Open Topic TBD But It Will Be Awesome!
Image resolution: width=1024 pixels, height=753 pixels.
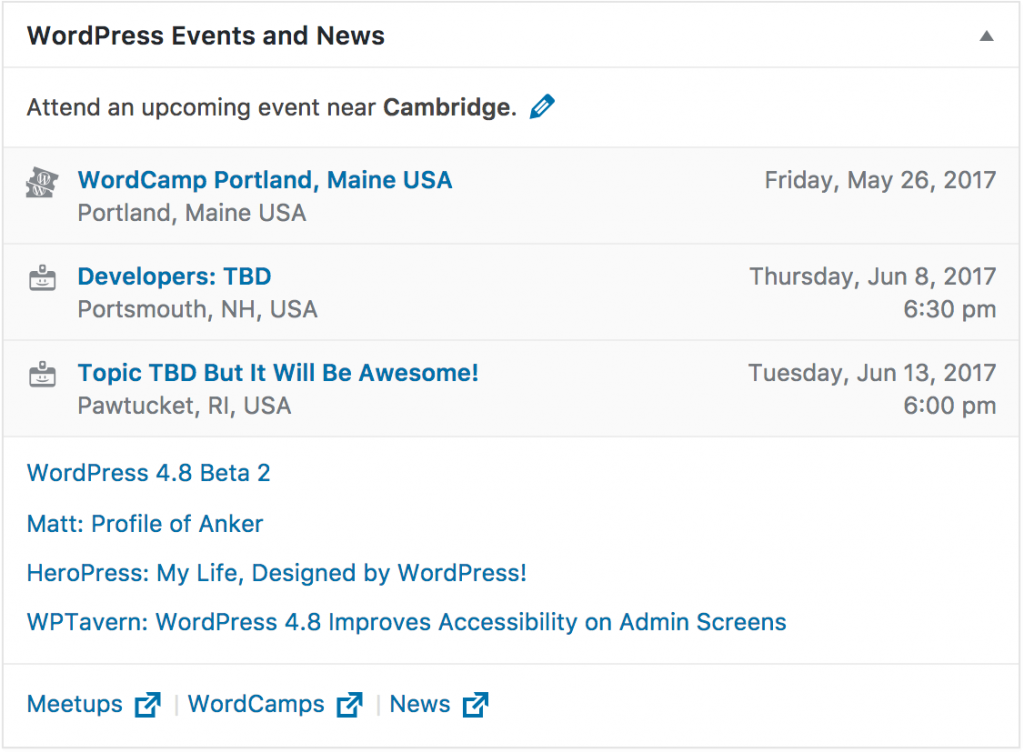tap(278, 373)
